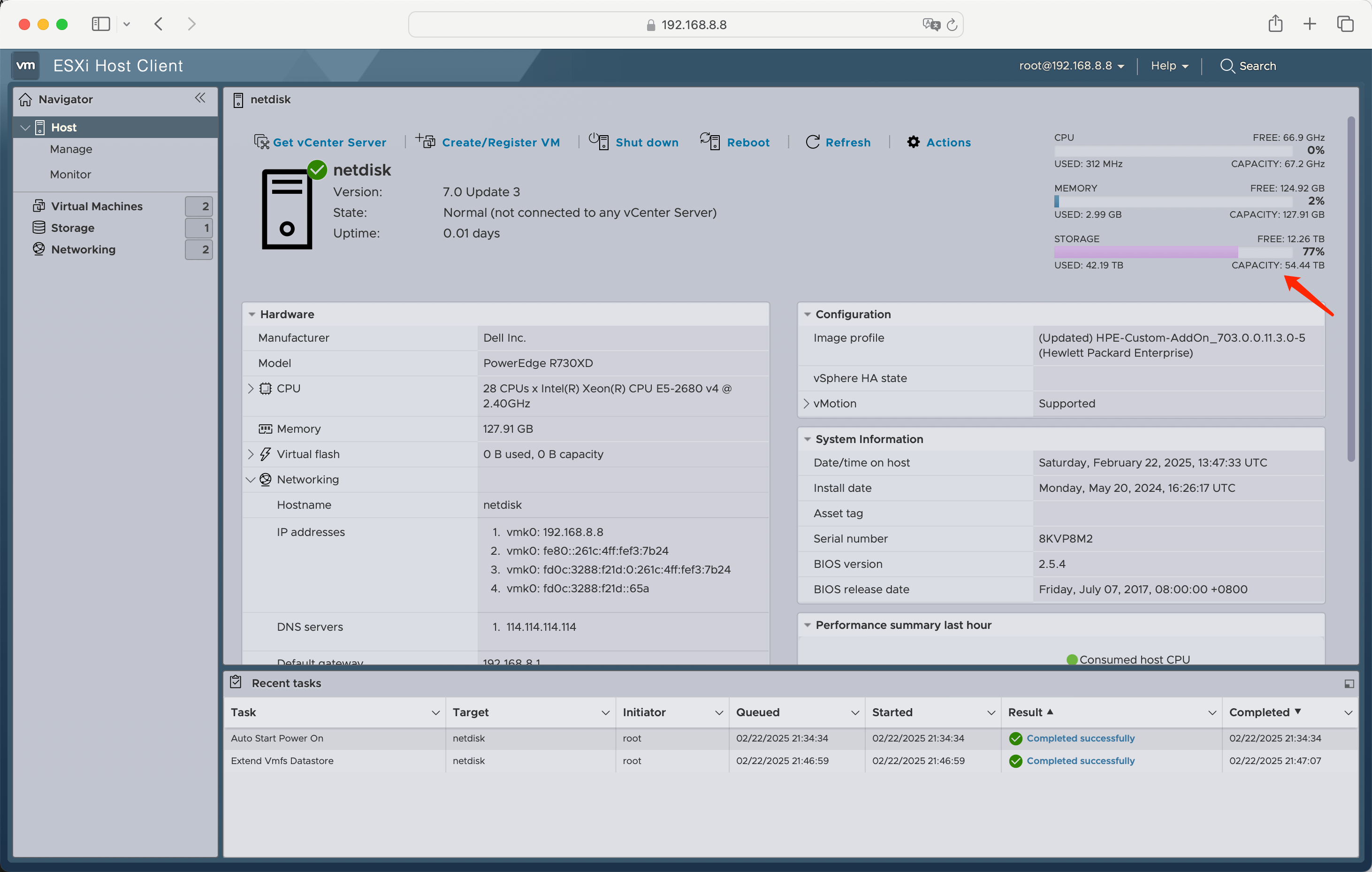Click the Search magnifier icon
Viewport: 1372px width, 872px height.
pos(1227,66)
